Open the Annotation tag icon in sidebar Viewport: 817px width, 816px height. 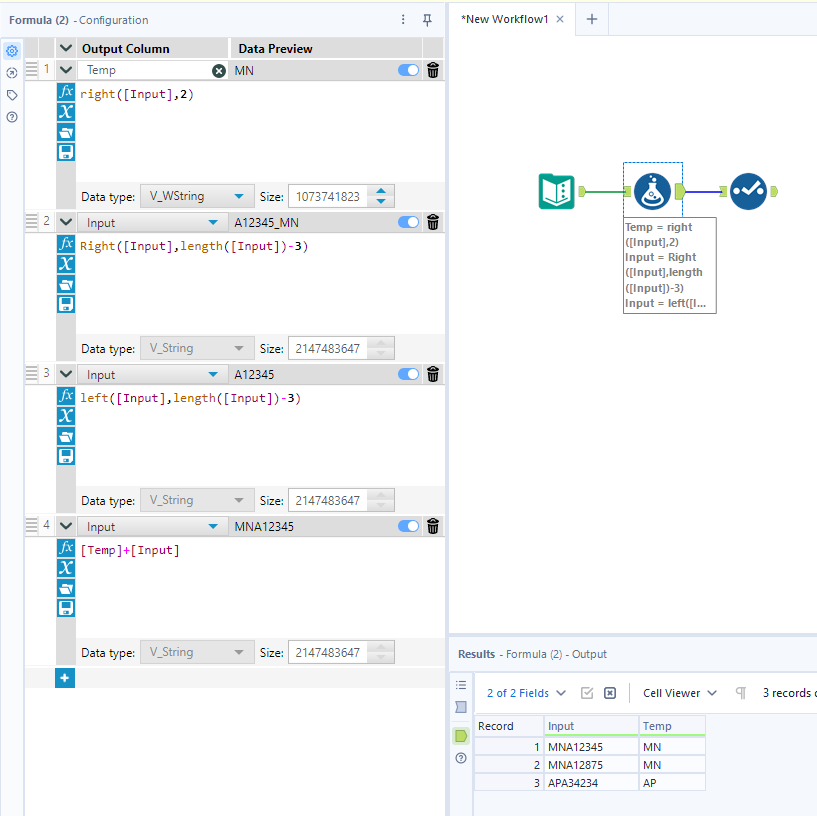tap(12, 95)
